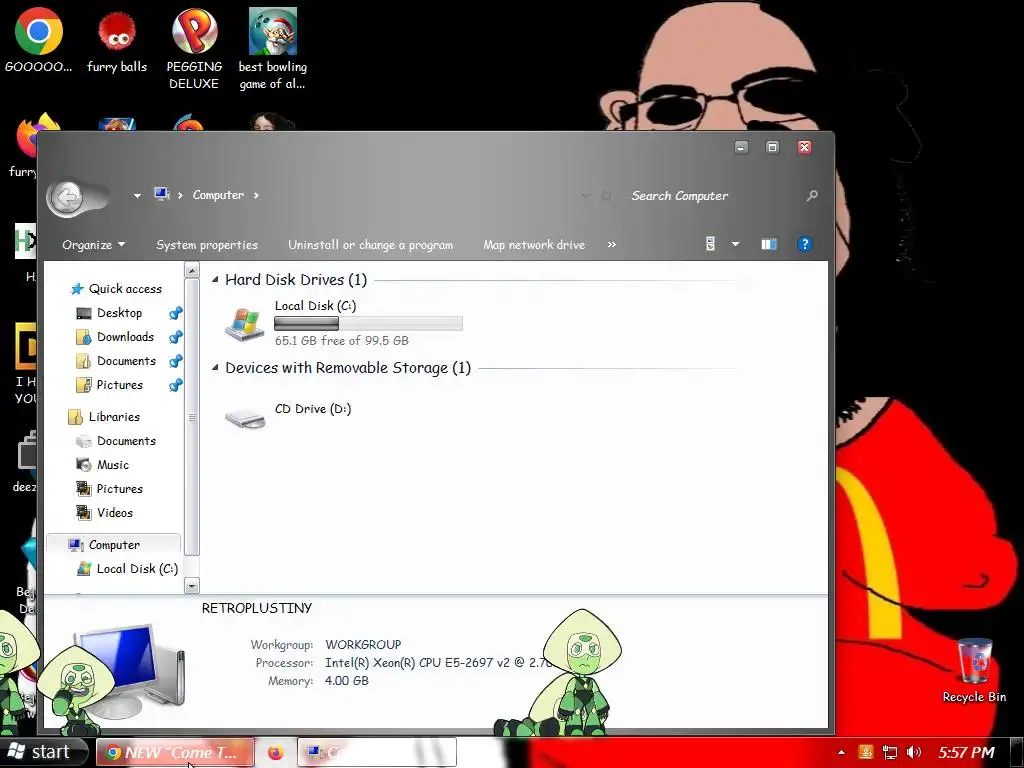
Task: Click pin icon next to Quick access Pictures
Action: (x=175, y=385)
